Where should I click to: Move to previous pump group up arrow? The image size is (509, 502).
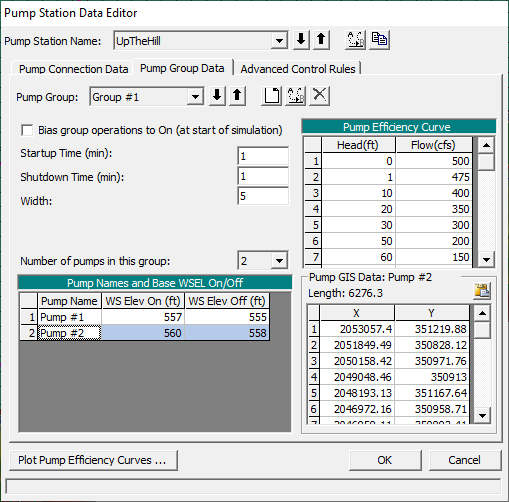point(237,96)
